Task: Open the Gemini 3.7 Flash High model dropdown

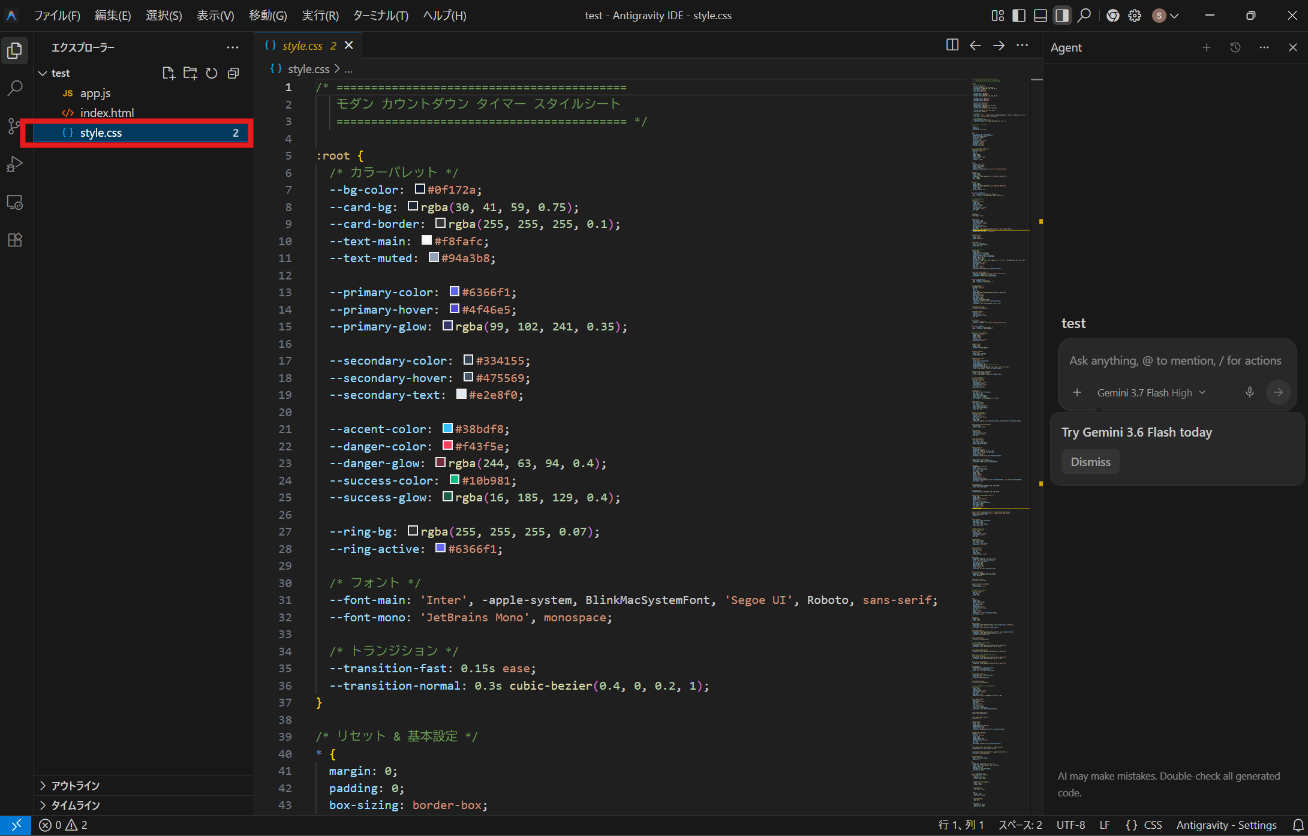Action: 1151,393
